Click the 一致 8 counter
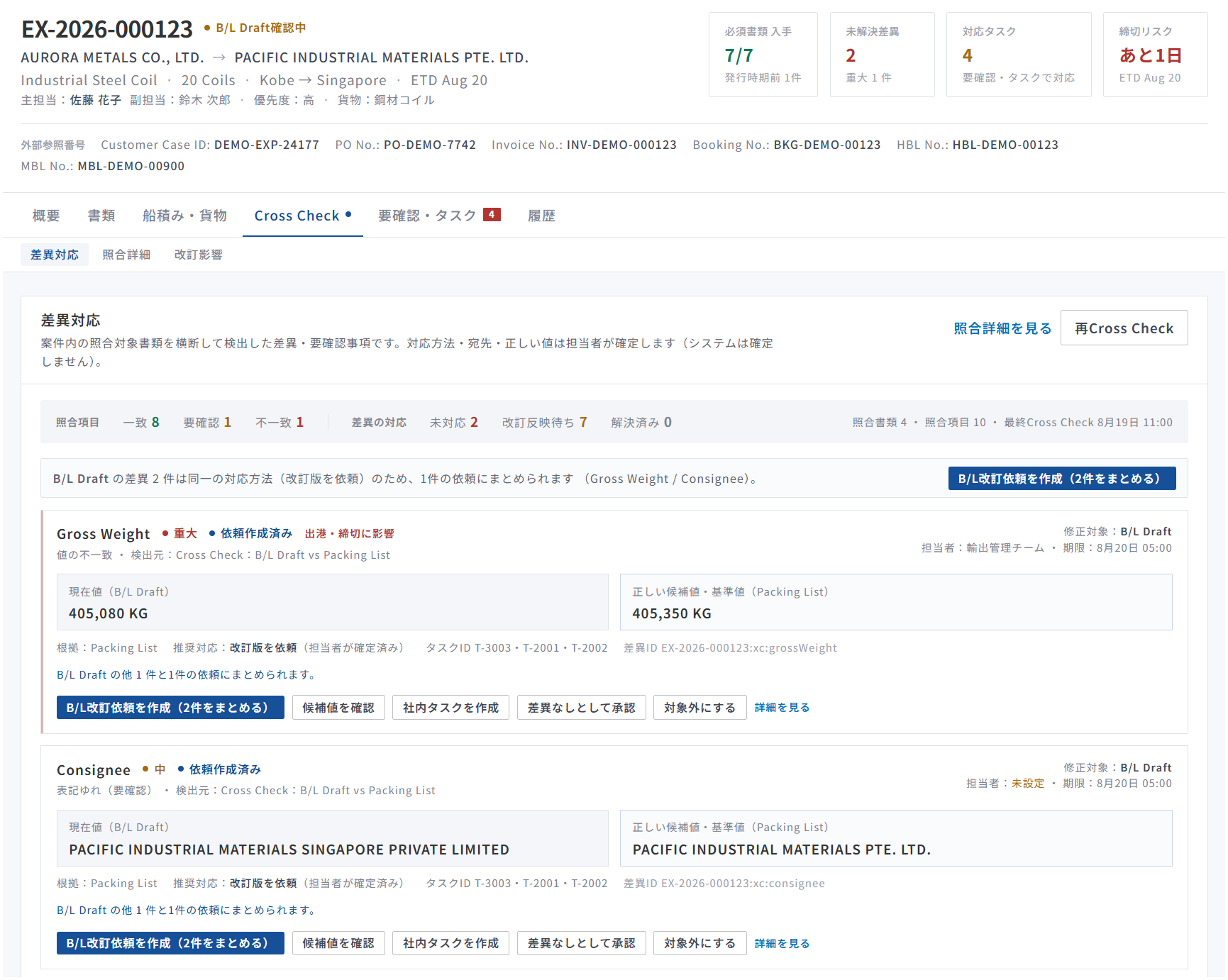The height and width of the screenshot is (980, 1228). pos(141,423)
